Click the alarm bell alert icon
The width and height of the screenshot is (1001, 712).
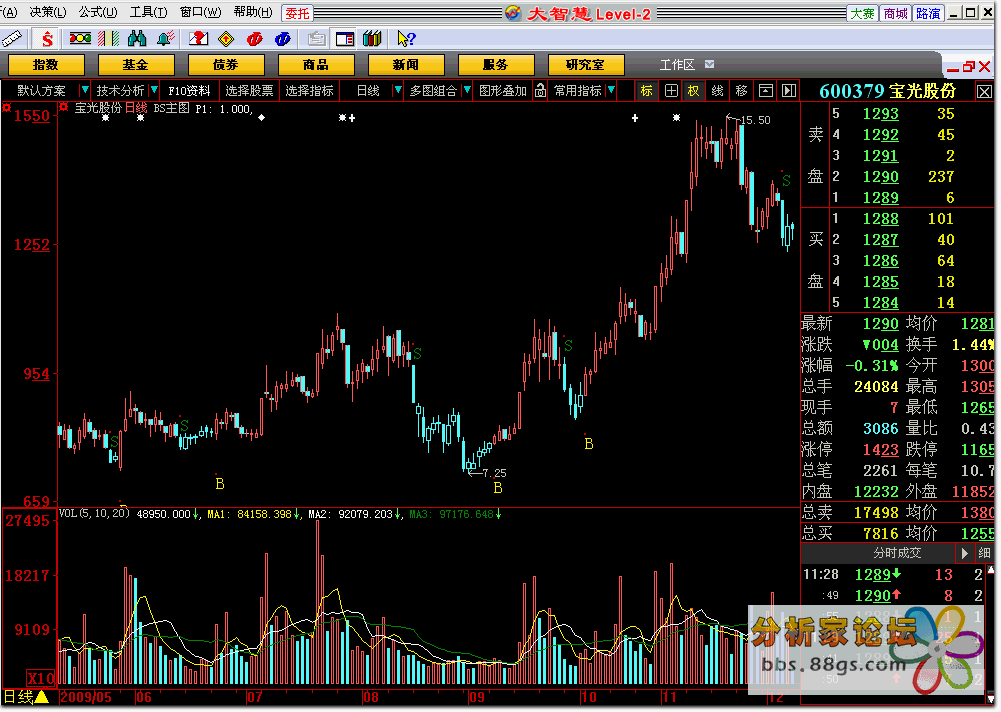click(165, 39)
